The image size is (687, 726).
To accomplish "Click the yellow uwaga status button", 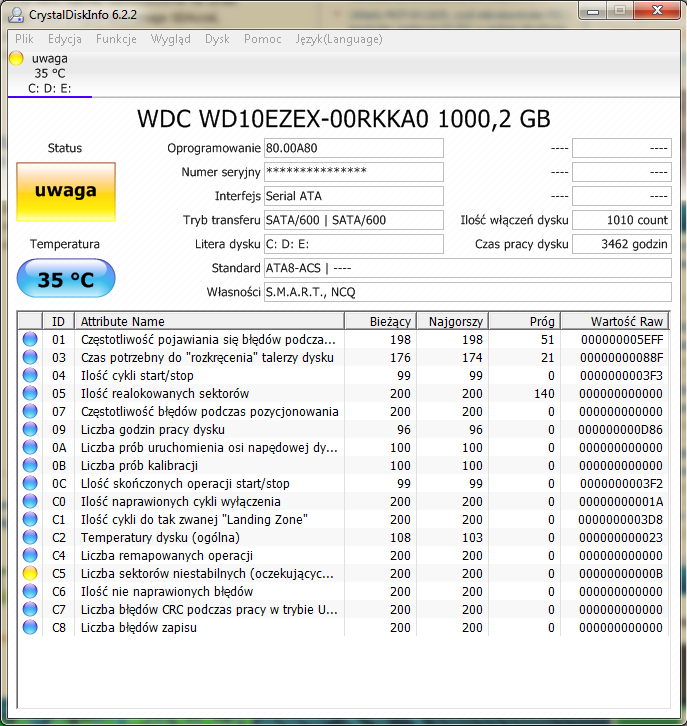I will (66, 192).
